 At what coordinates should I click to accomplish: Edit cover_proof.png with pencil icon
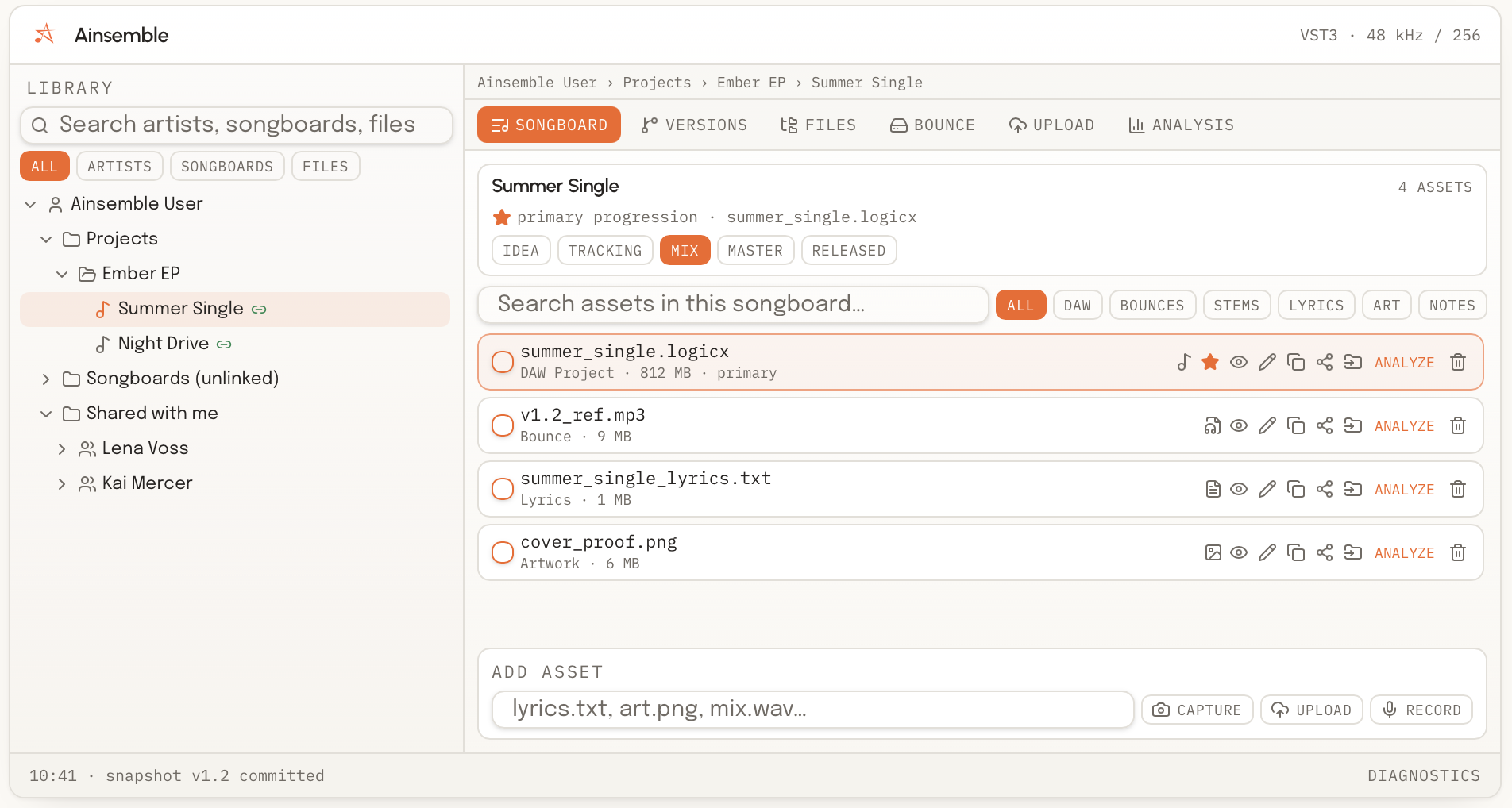pos(1267,553)
